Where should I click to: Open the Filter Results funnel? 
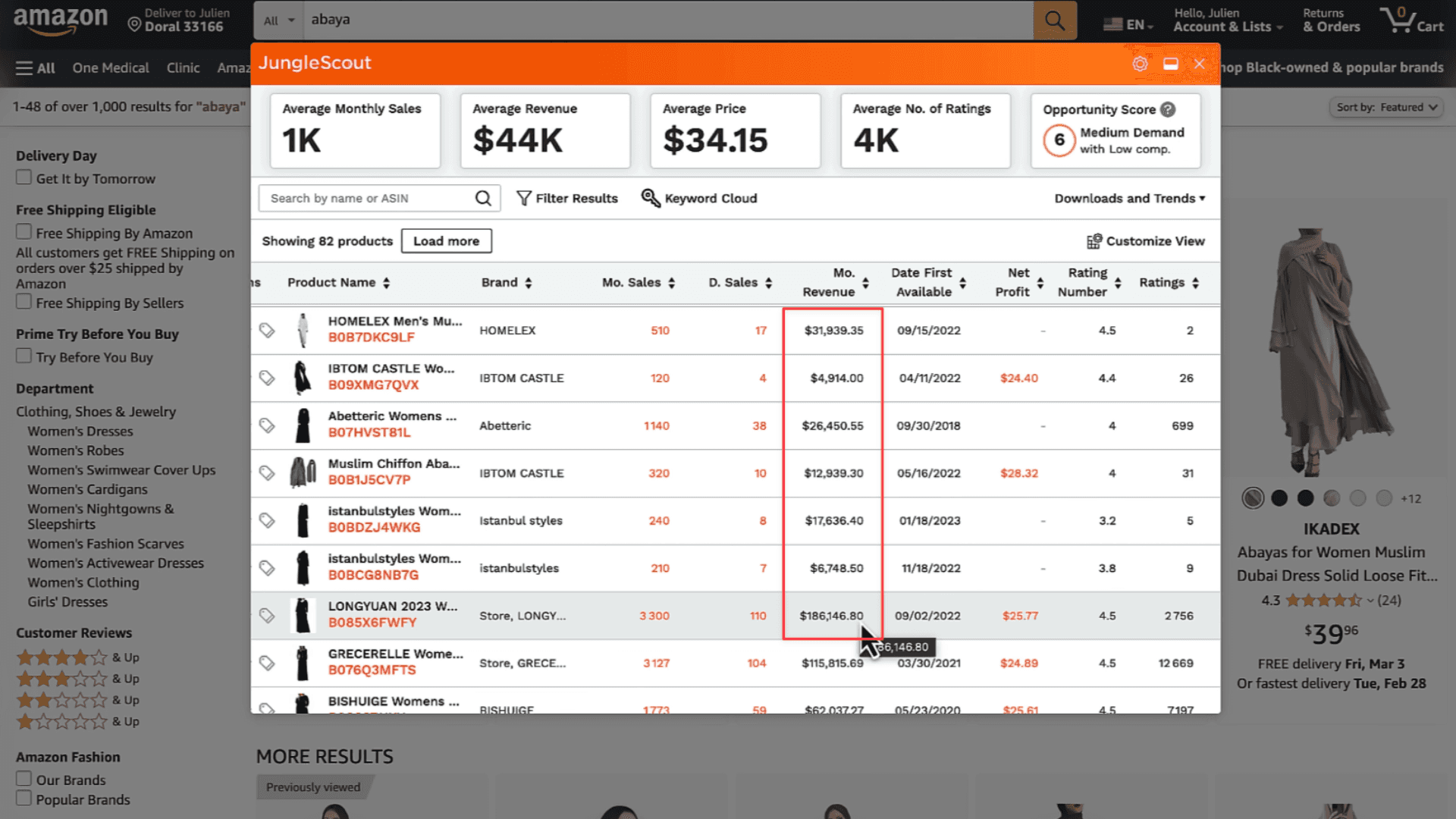(567, 198)
